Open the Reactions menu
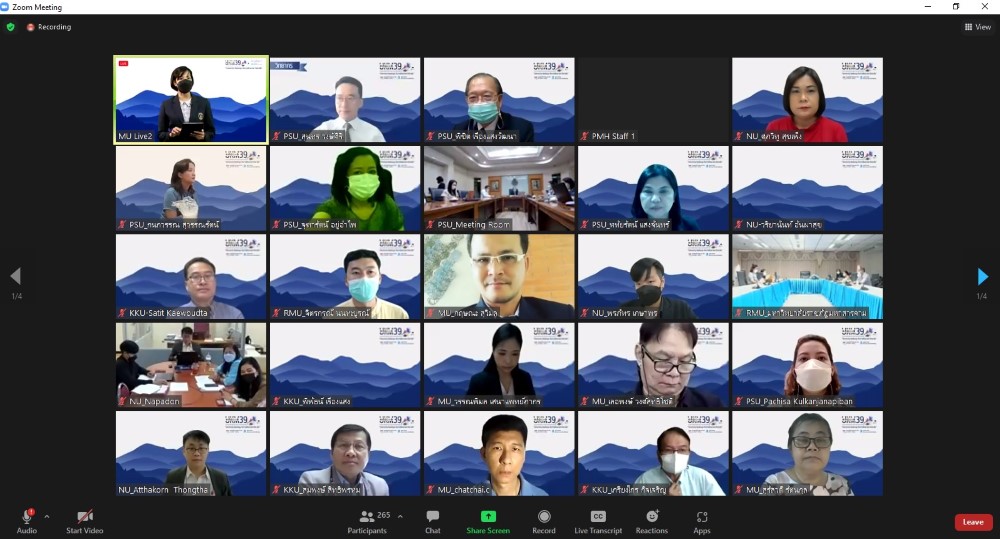This screenshot has width=1000, height=539. pos(651,520)
